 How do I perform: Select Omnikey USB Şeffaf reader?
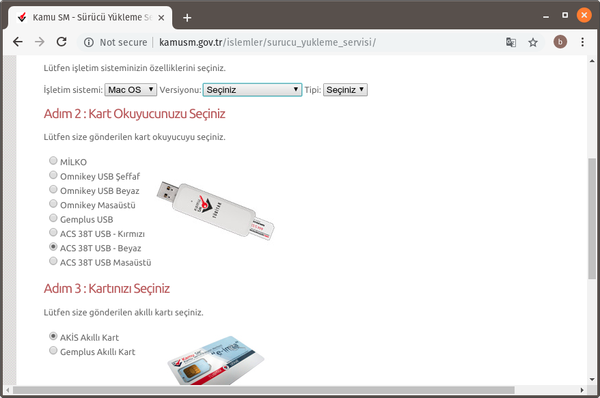click(53, 175)
